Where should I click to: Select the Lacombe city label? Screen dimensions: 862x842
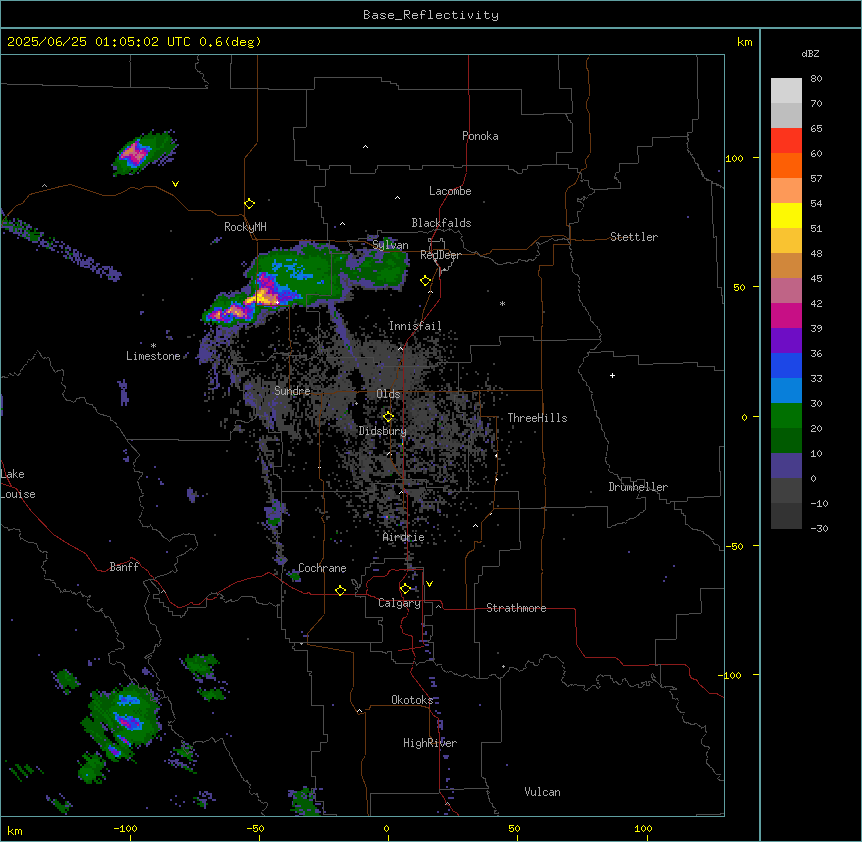[x=450, y=191]
